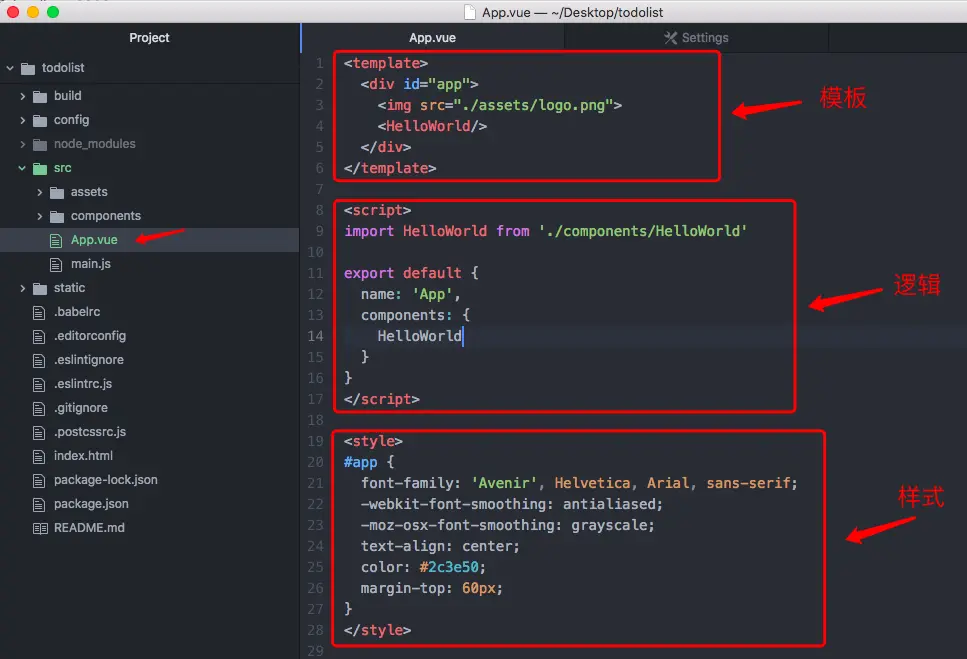967x659 pixels.
Task: Click the .eslintignore file icon
Action: [x=39, y=361]
